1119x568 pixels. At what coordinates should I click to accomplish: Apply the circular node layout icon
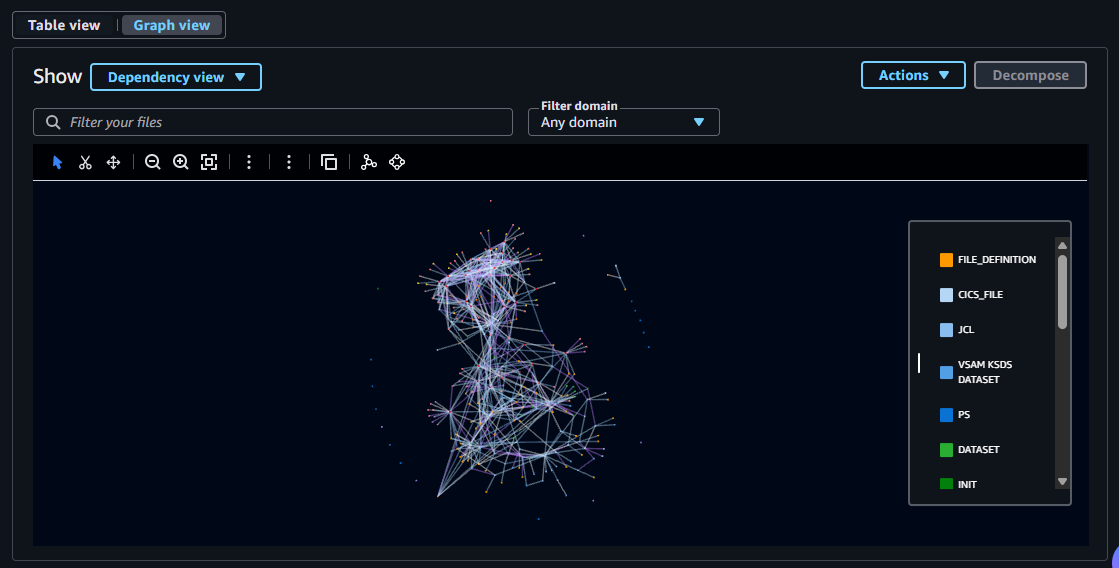(398, 163)
